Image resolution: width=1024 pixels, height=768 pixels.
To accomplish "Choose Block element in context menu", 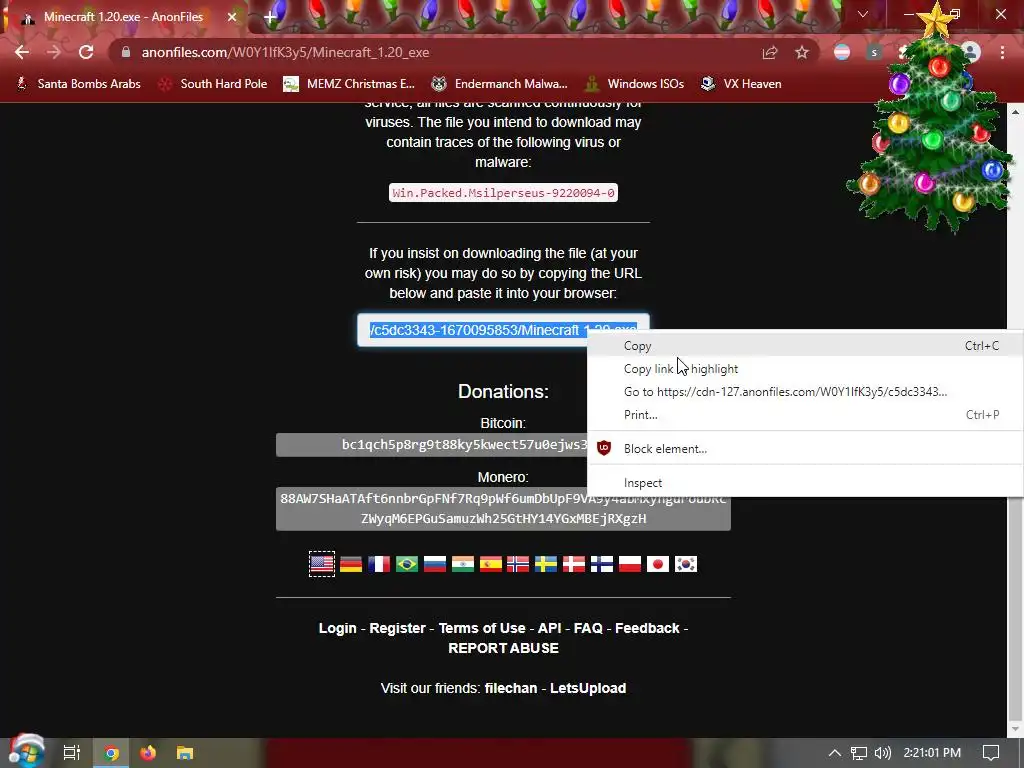I will click(805, 449).
